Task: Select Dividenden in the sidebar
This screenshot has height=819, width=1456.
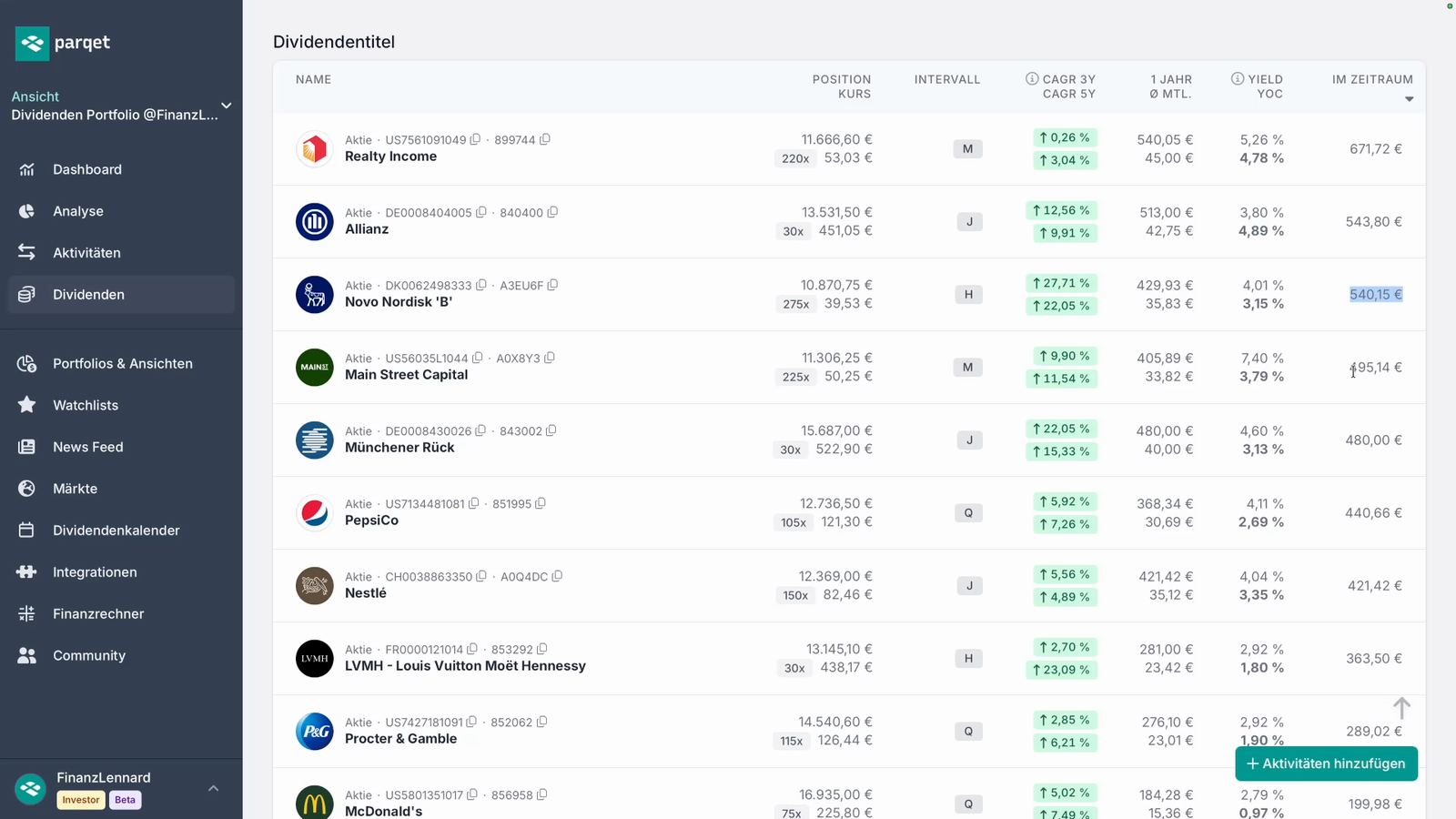Action: coord(121,295)
